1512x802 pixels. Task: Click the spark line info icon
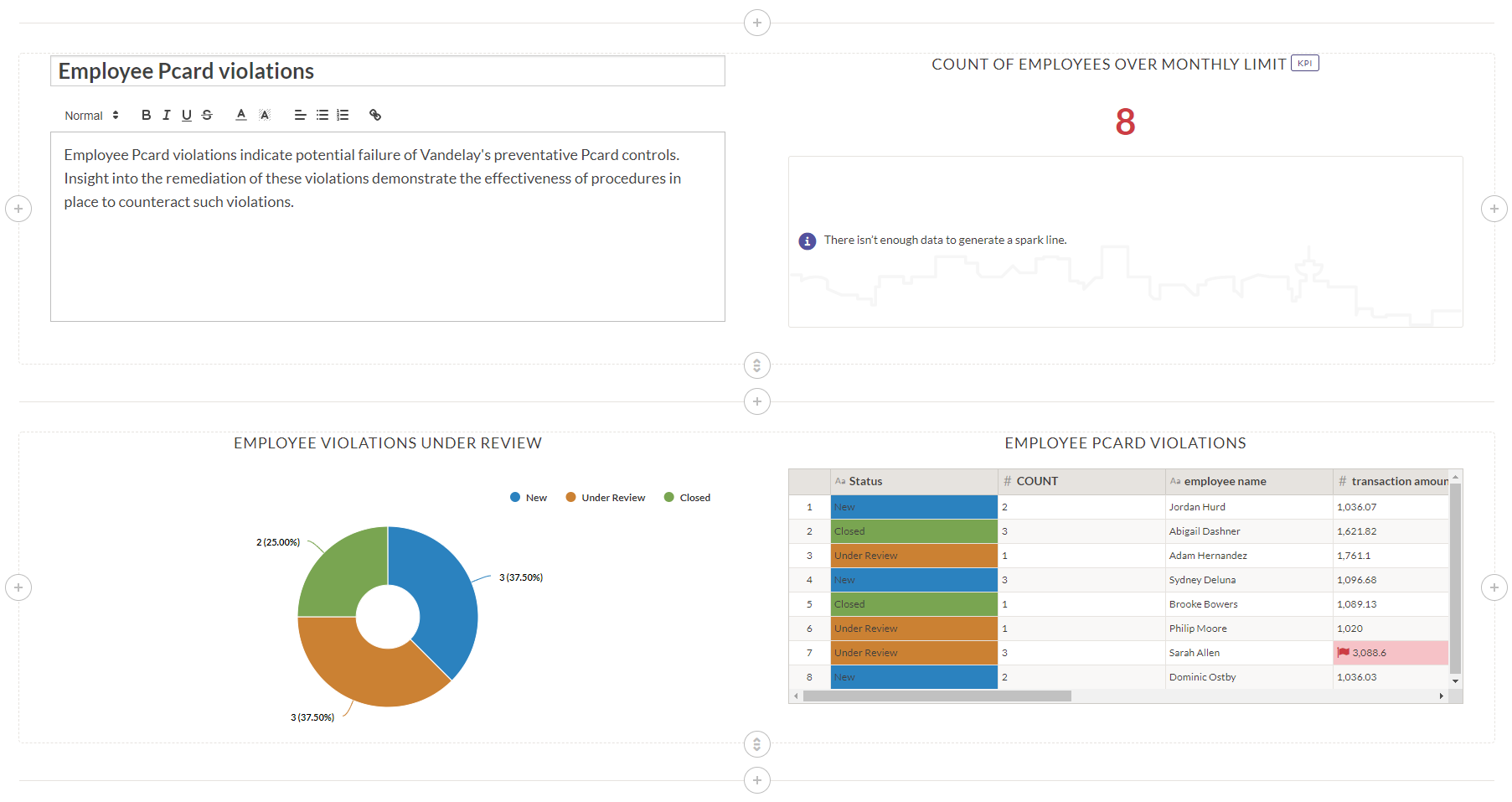pos(807,241)
